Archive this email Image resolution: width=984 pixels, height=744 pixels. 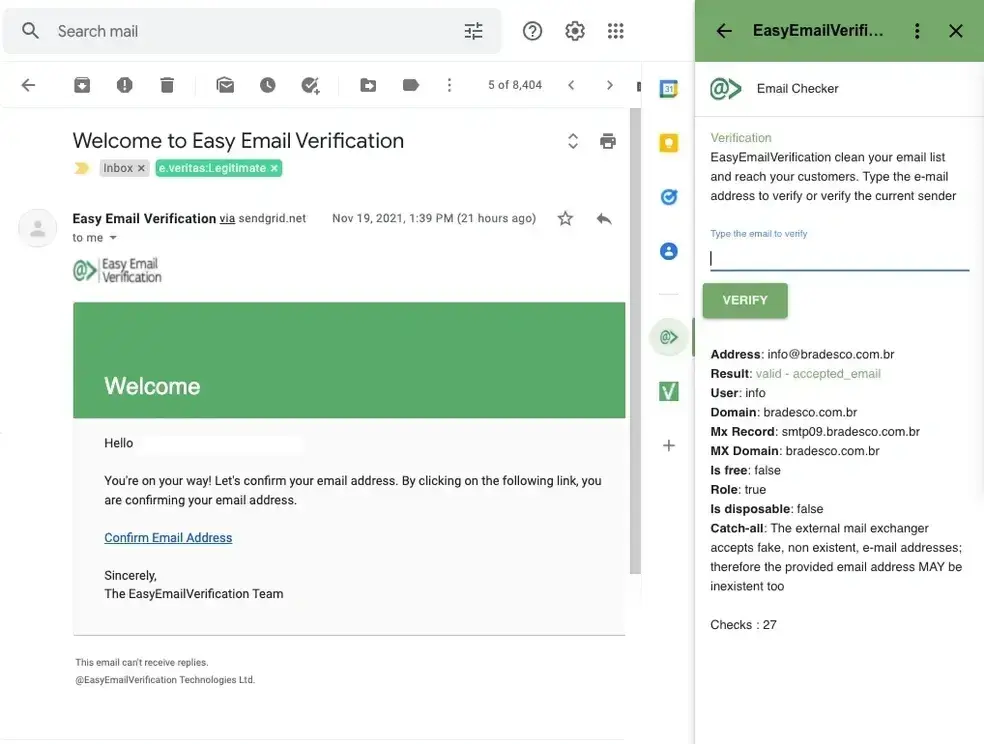pyautogui.click(x=82, y=85)
